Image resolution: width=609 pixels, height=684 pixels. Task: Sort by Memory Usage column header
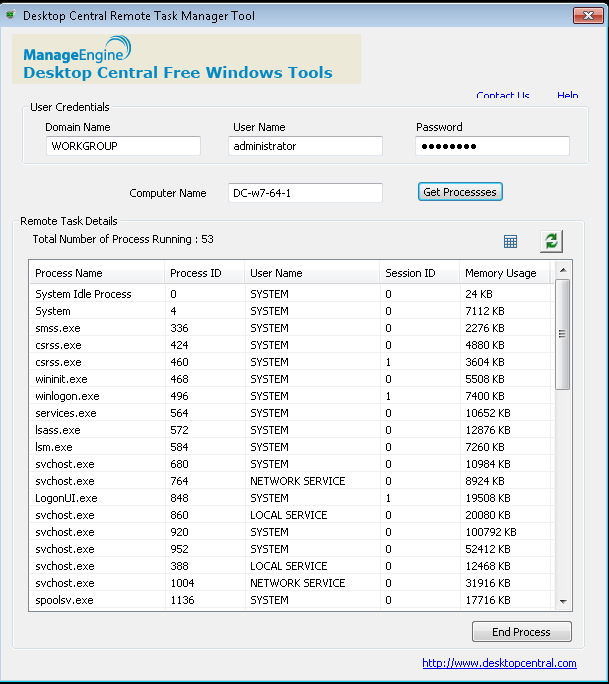(505, 273)
